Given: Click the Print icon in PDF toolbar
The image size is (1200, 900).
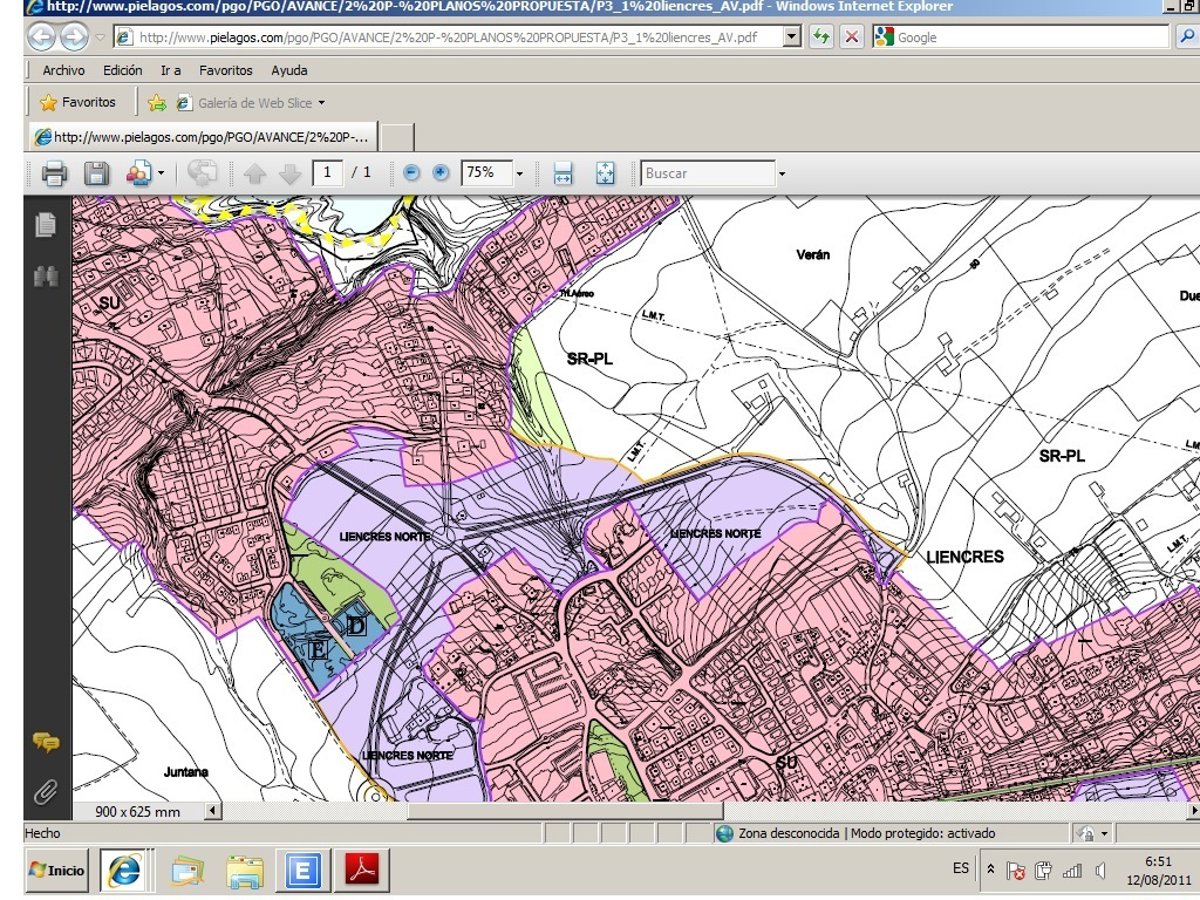Looking at the screenshot, I should tap(54, 174).
